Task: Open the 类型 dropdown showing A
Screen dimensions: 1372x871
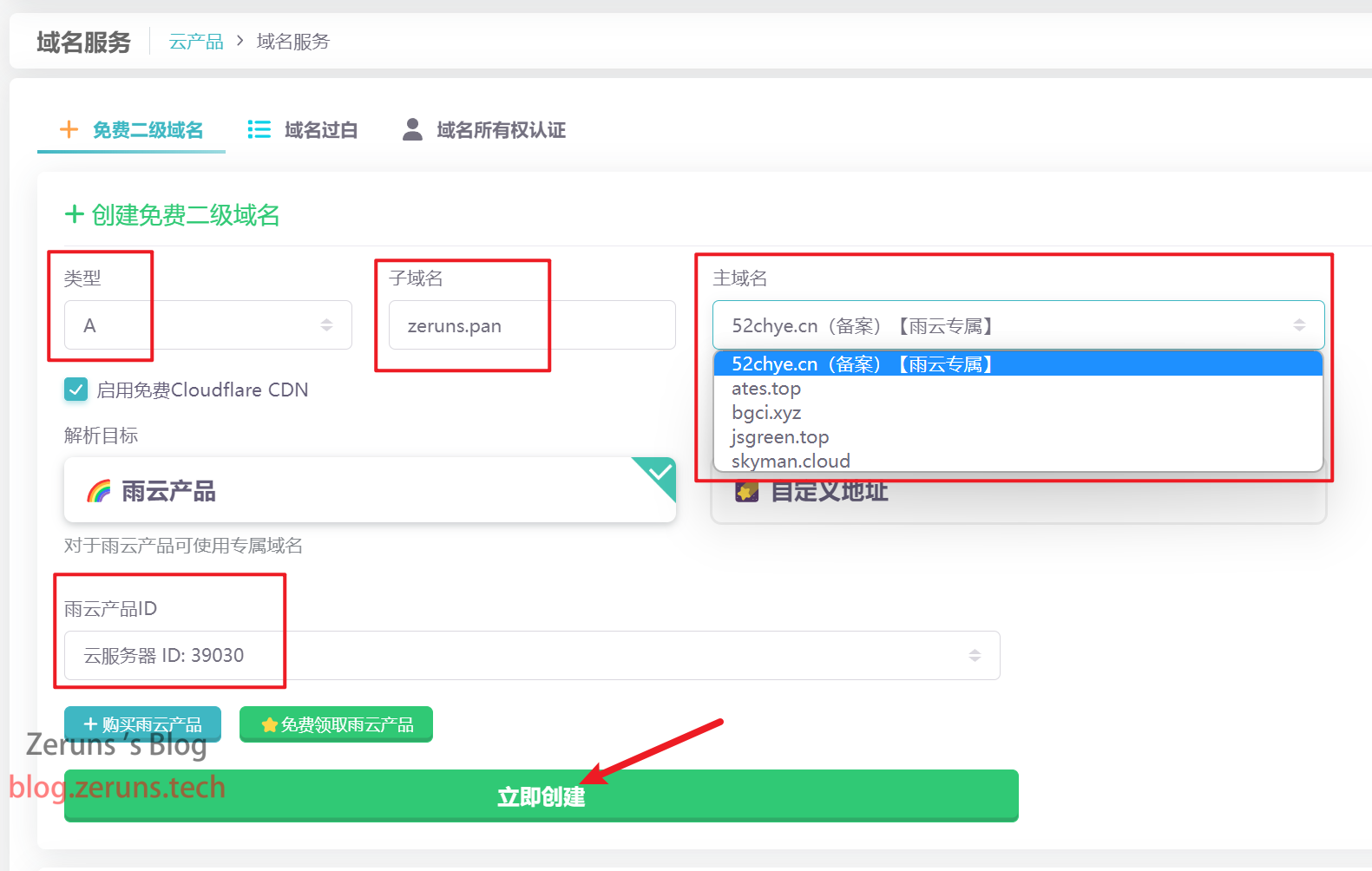Action: 208,325
